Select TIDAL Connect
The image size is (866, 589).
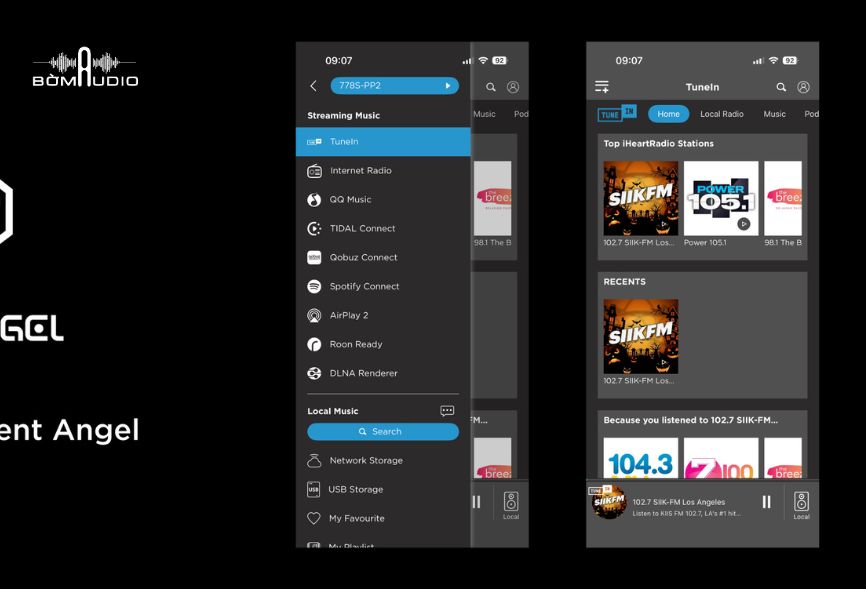point(383,228)
